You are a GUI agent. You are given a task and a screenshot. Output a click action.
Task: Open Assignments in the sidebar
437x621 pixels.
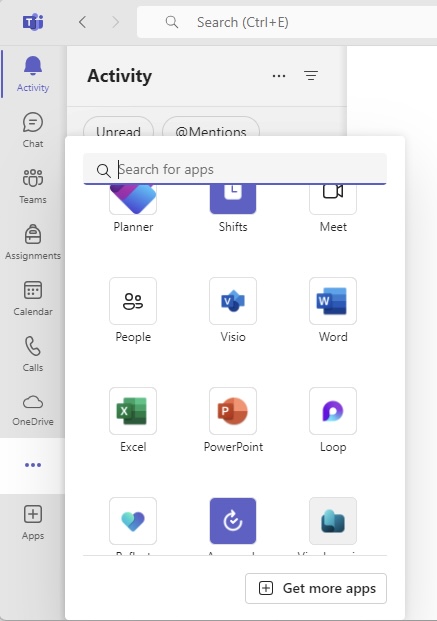(33, 242)
